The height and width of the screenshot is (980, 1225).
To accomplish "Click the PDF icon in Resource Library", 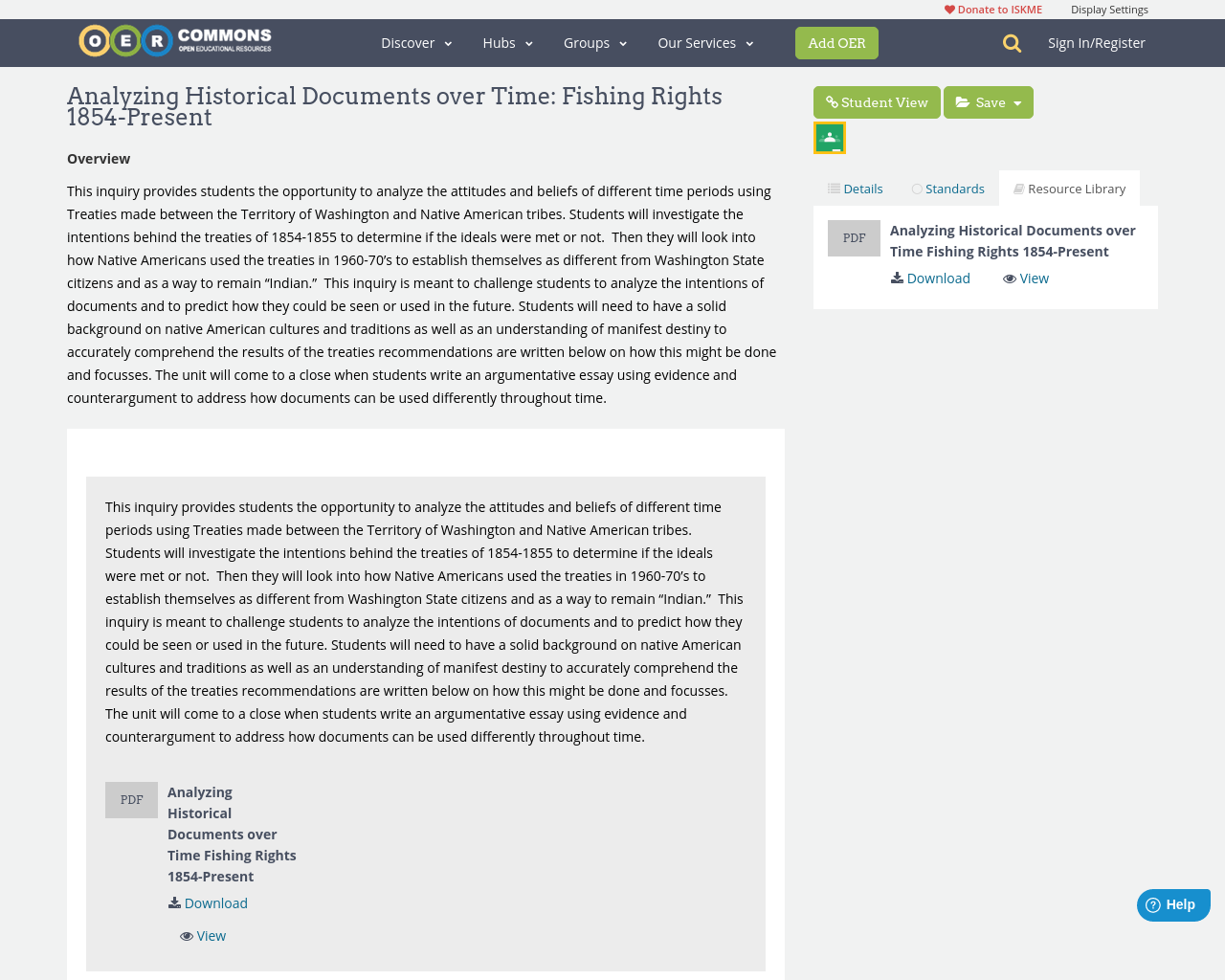I will pos(854,238).
